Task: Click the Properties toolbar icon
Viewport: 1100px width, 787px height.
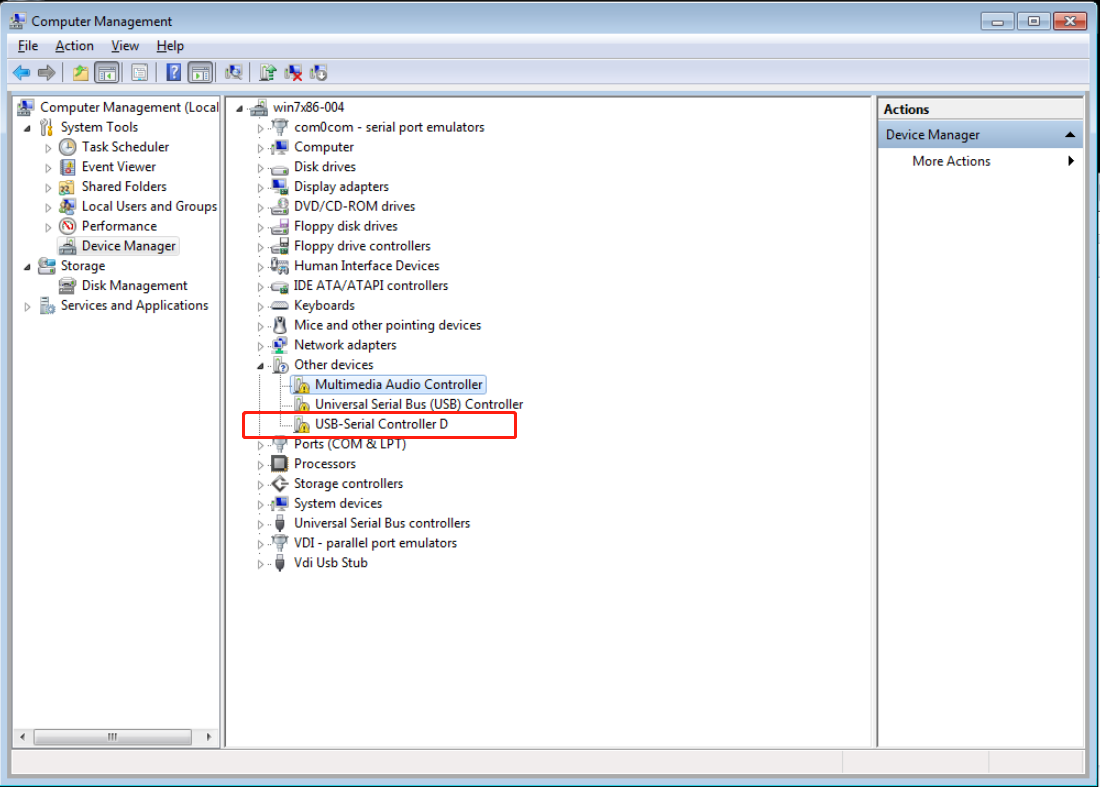Action: pyautogui.click(x=140, y=72)
